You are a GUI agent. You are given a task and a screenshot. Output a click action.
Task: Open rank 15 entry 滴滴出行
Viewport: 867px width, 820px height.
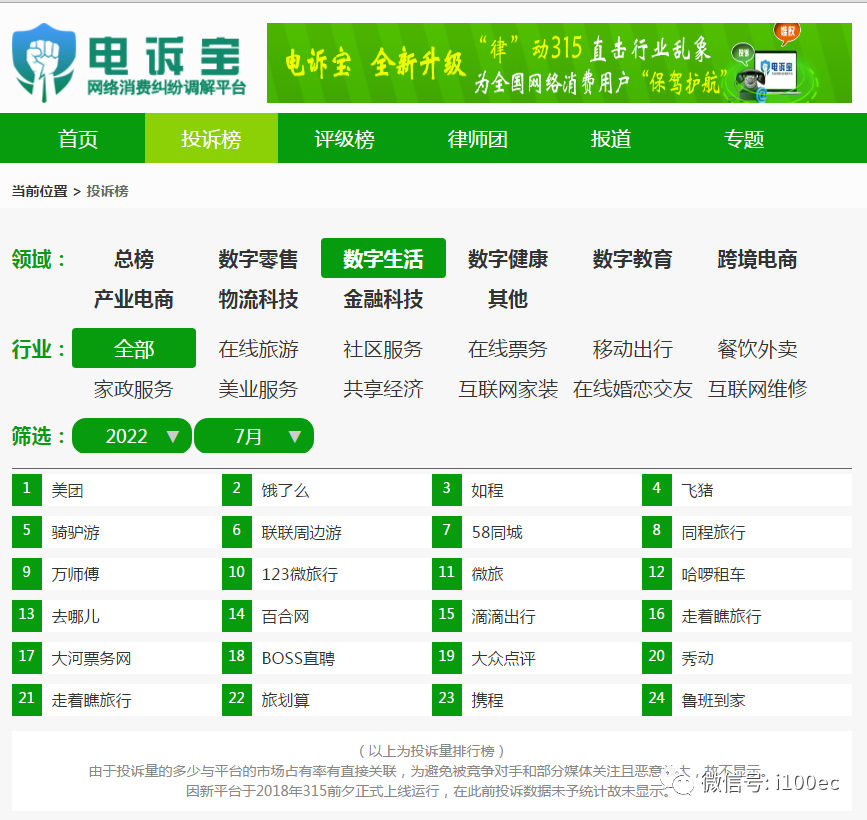click(503, 617)
